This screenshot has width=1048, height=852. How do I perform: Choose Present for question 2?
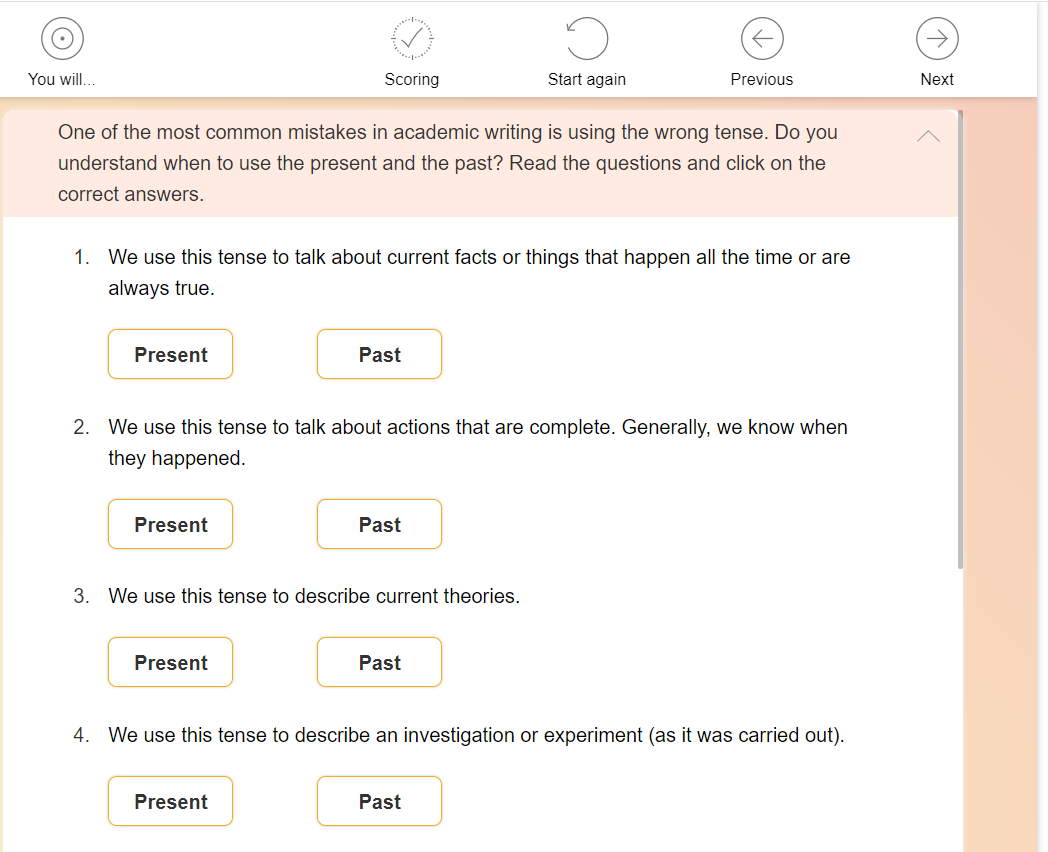click(170, 525)
